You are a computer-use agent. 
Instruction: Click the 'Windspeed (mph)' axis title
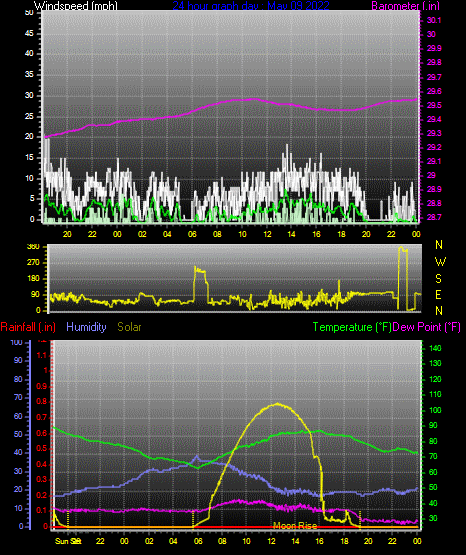76,5
